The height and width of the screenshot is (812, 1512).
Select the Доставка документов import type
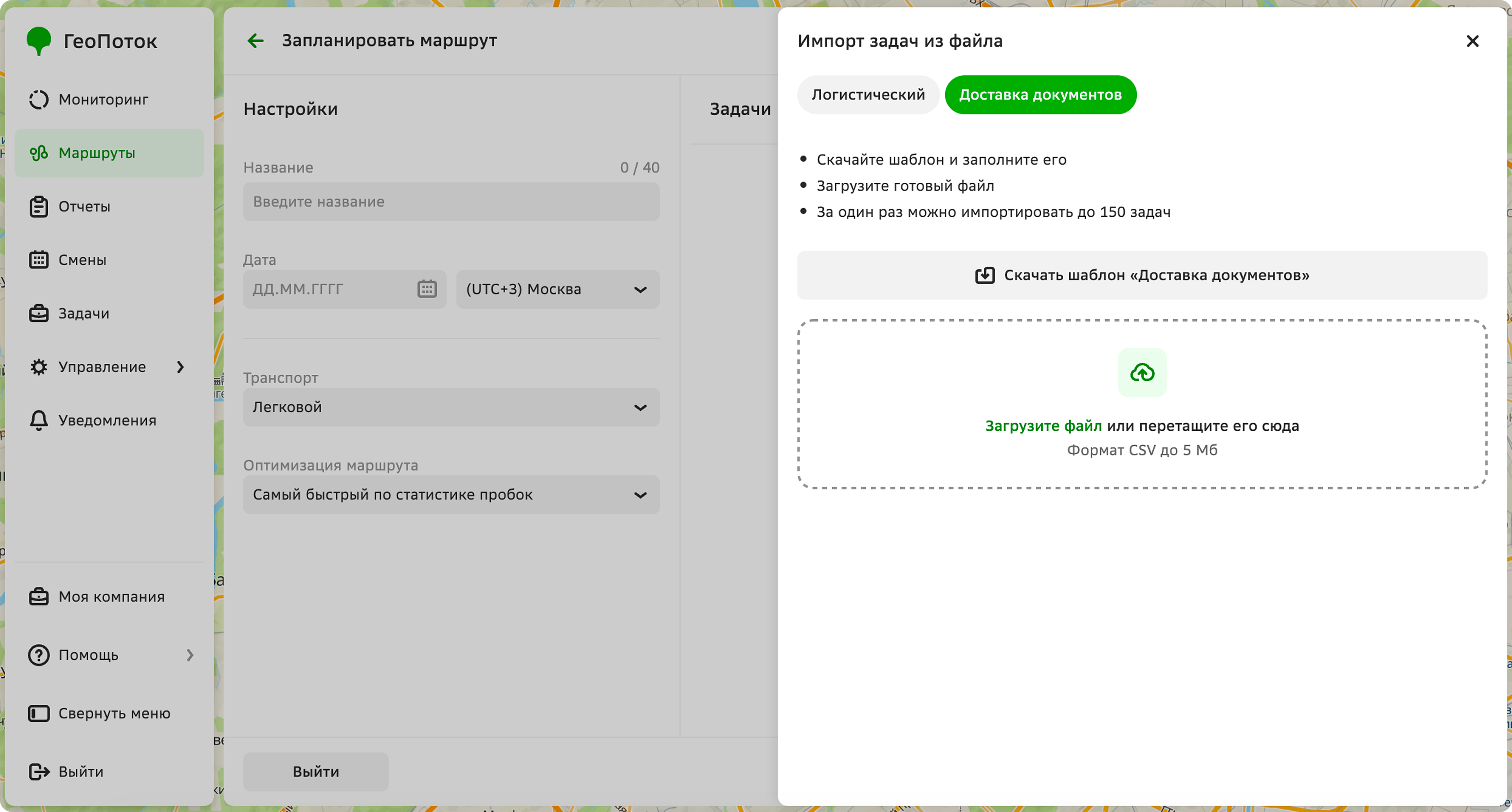[x=1040, y=94]
